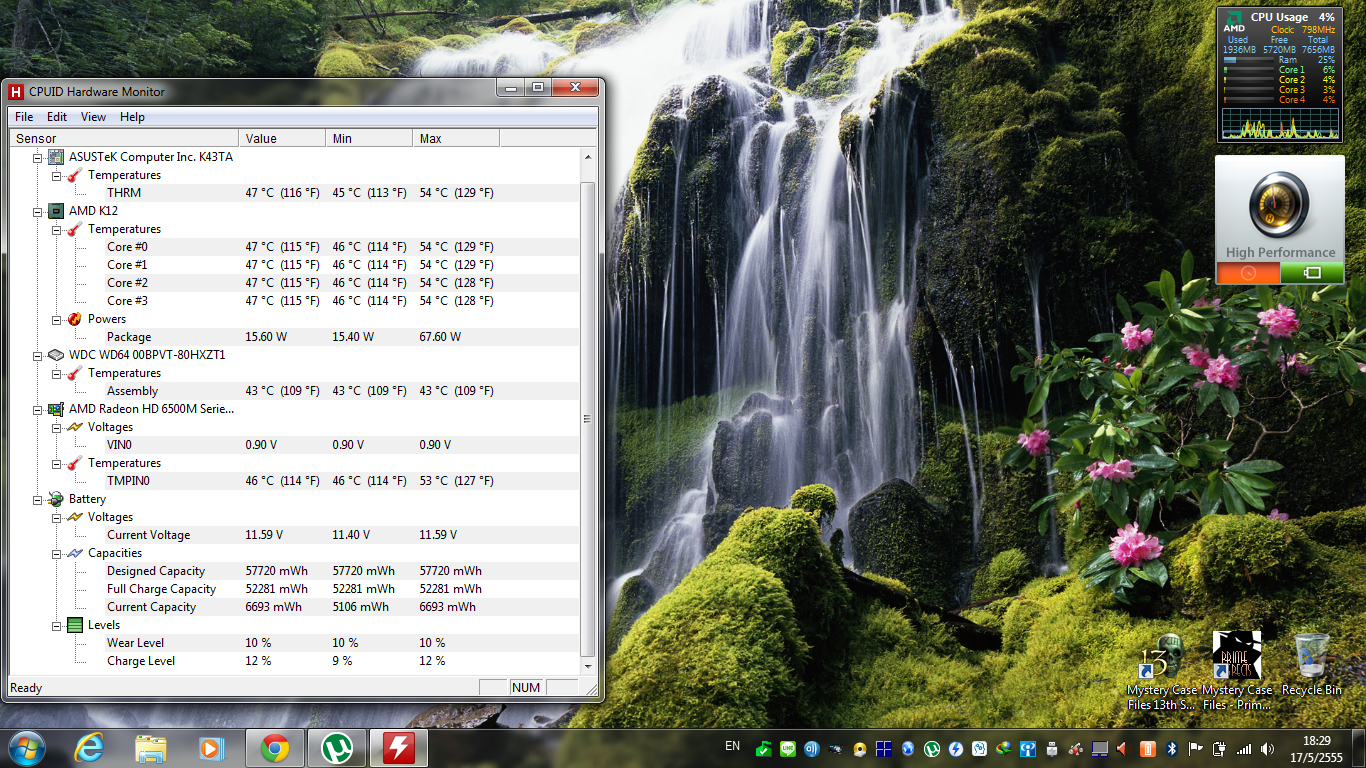Click the green Levels icon

(x=74, y=625)
